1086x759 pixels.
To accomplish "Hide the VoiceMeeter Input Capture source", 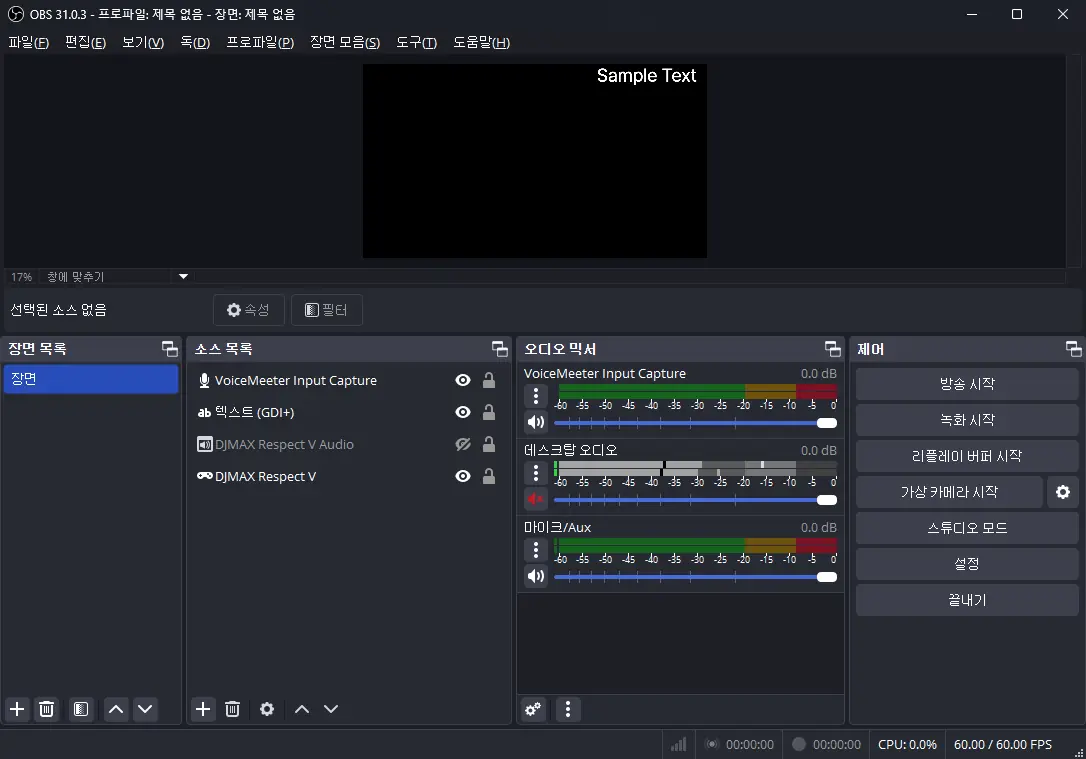I will (x=463, y=380).
